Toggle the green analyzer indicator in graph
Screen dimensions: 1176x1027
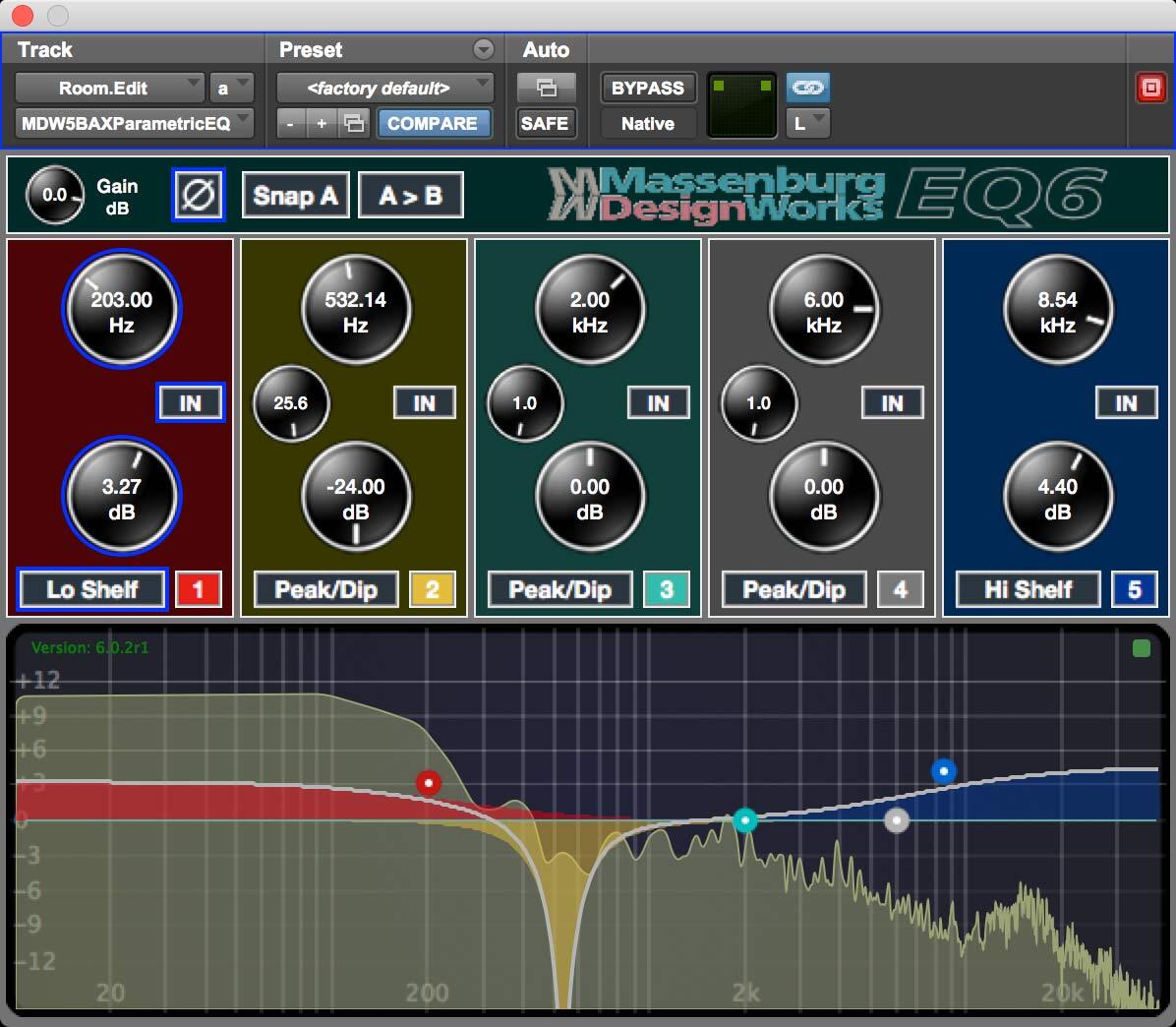(x=1141, y=648)
